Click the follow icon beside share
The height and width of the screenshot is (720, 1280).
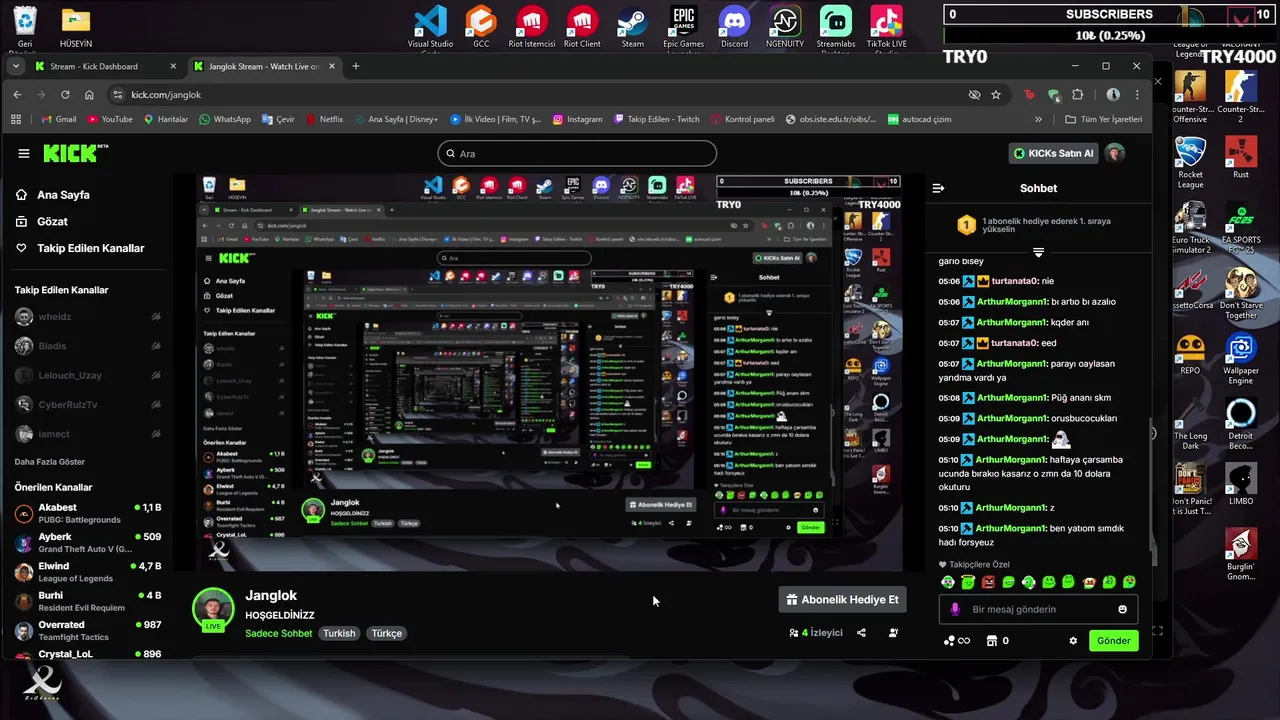tap(893, 633)
